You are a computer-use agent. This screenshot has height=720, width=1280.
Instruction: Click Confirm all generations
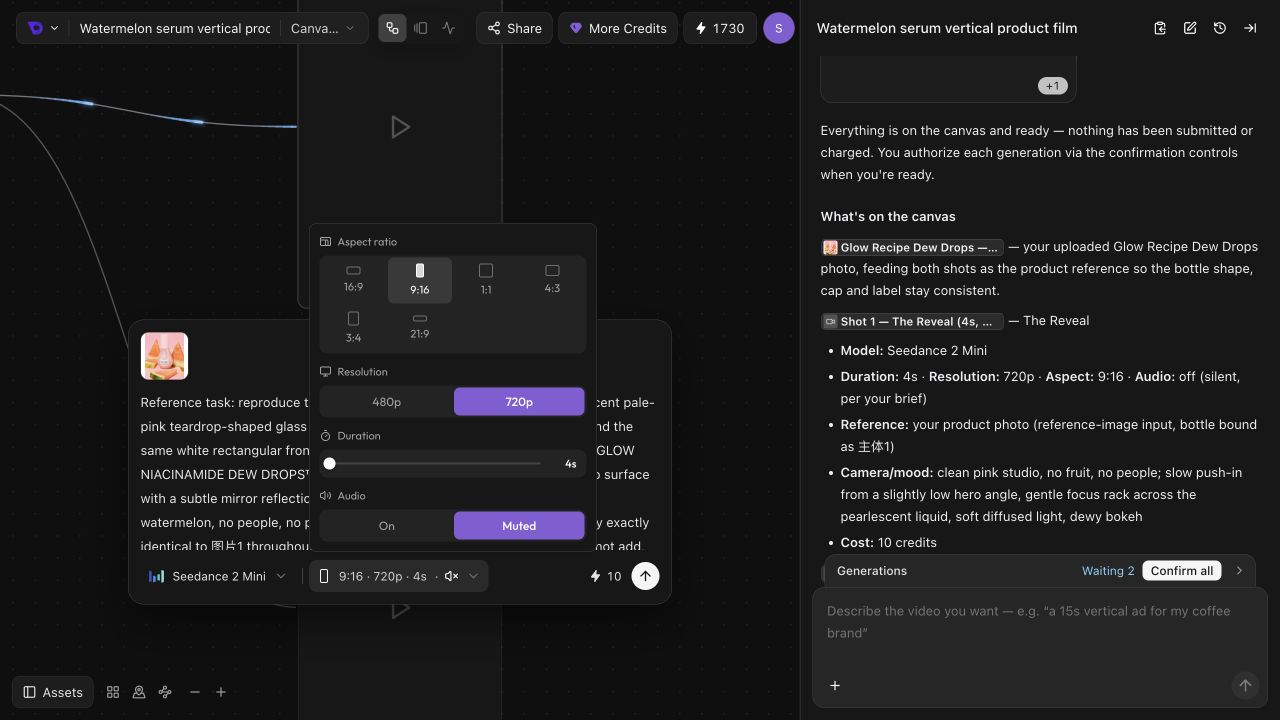1181,571
